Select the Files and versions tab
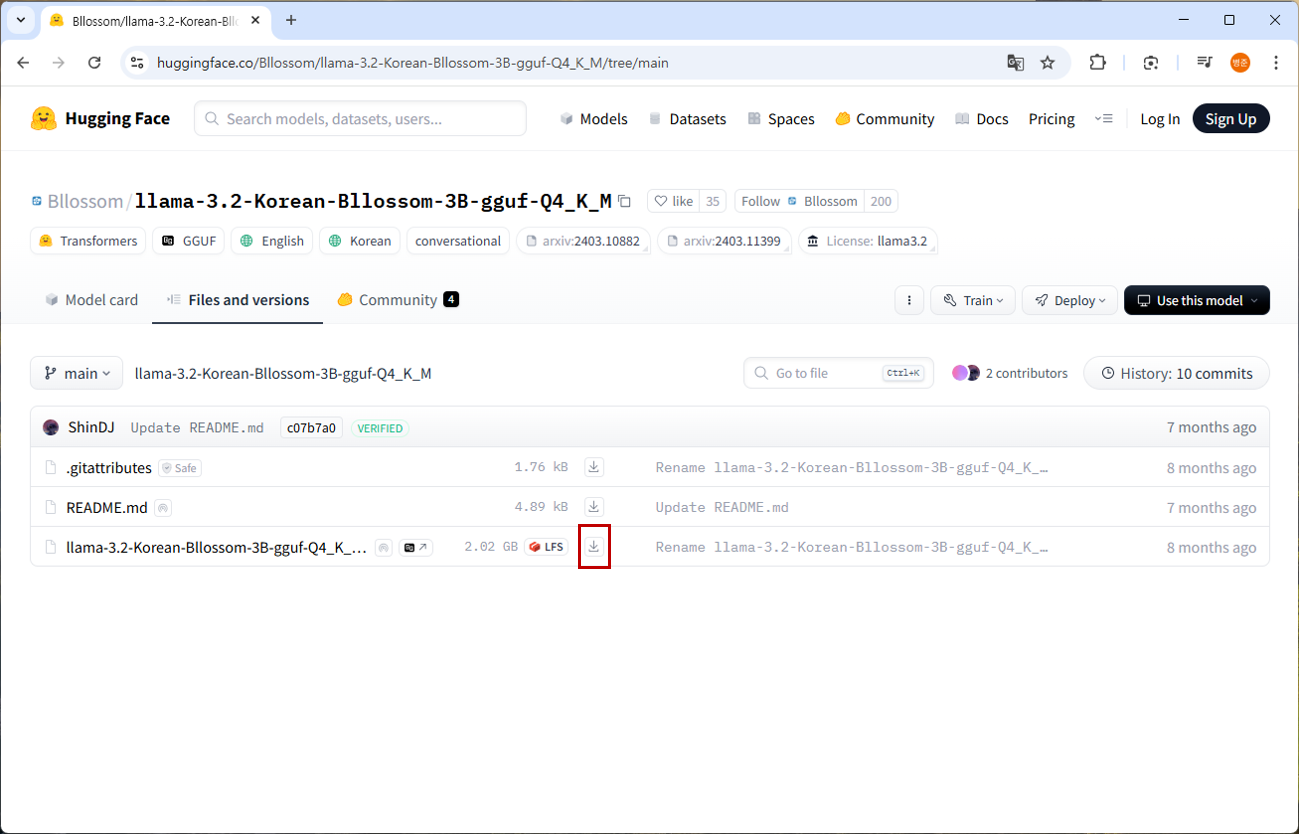 pyautogui.click(x=238, y=300)
